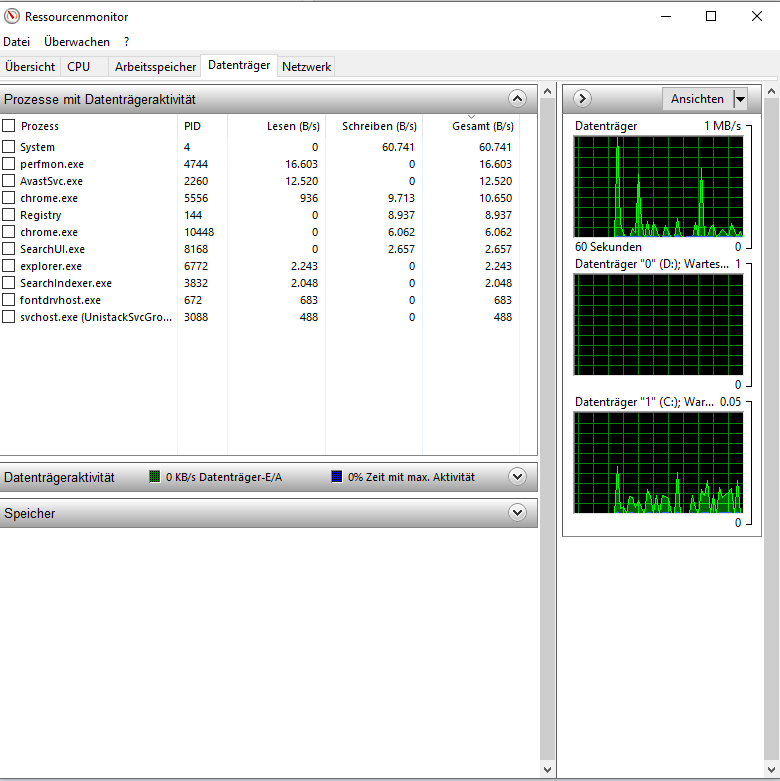Check the AvastSvc.exe checkbox

click(x=8, y=180)
